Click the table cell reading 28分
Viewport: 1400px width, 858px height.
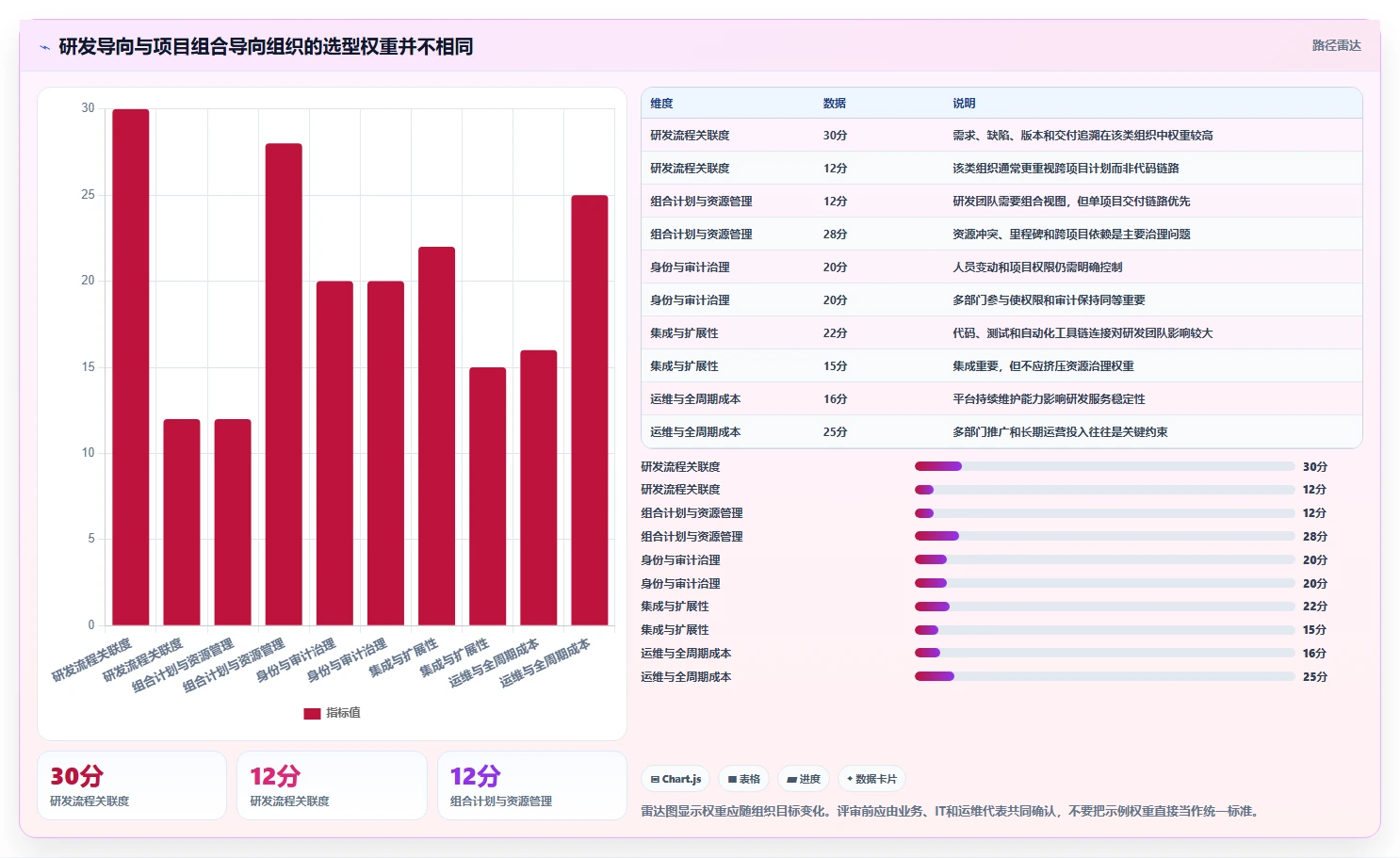coord(835,235)
